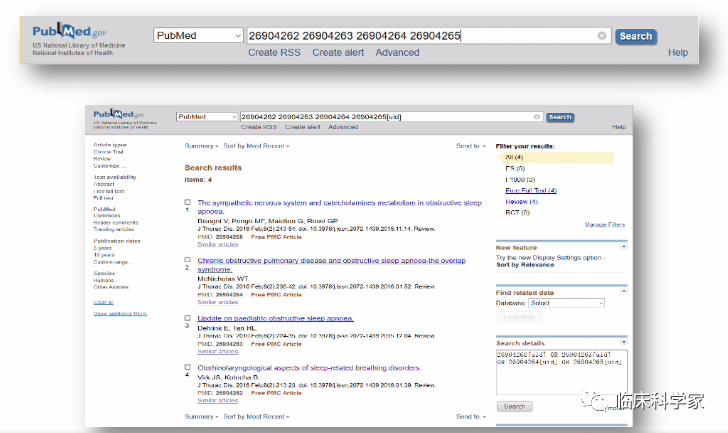Open Custom range publication date filter

113,262
